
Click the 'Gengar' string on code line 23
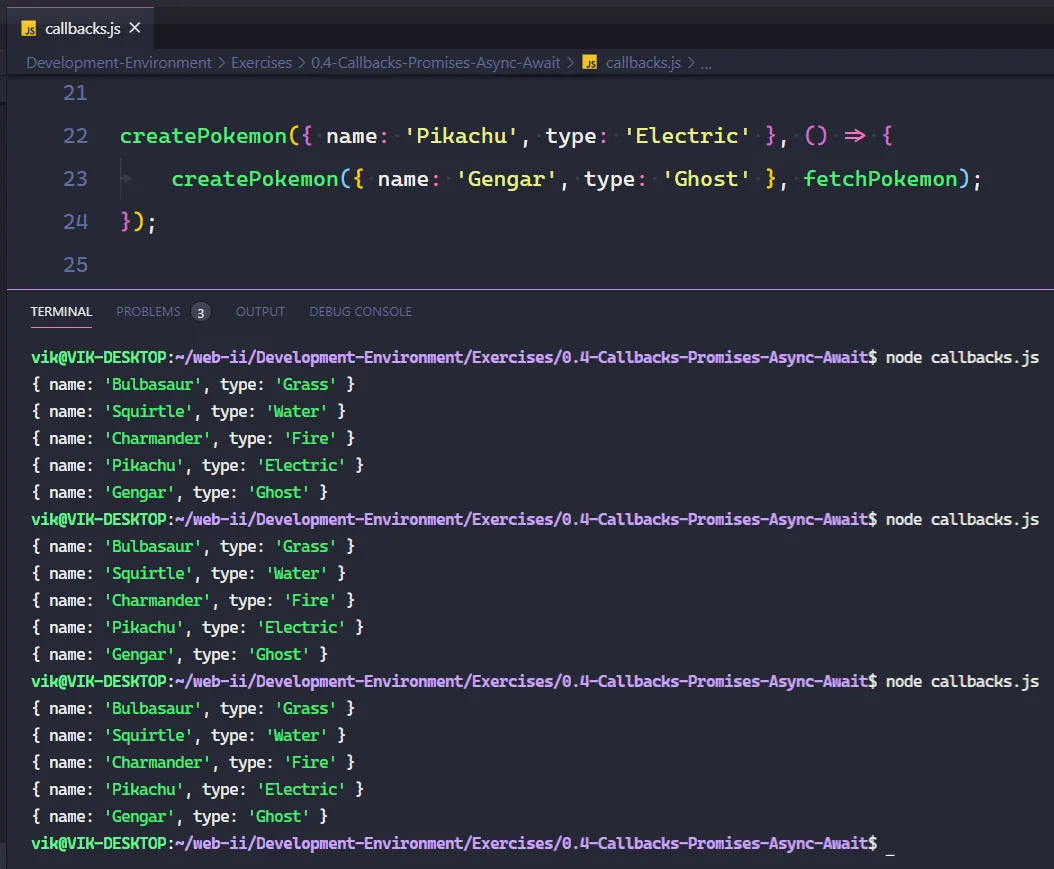pyautogui.click(x=506, y=179)
